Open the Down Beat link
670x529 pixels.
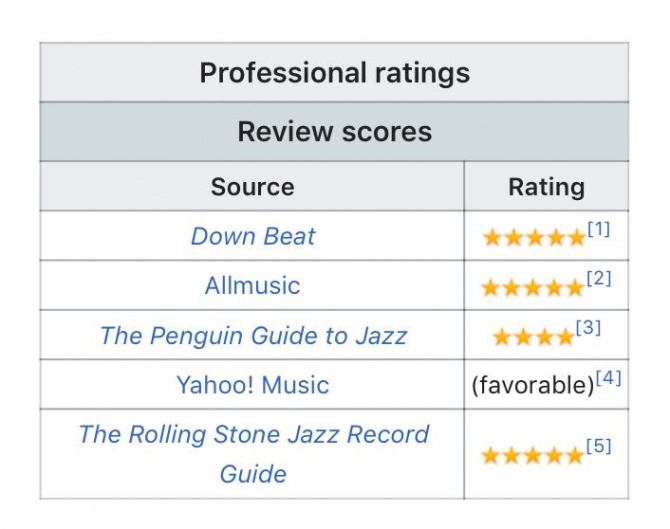coord(253,236)
